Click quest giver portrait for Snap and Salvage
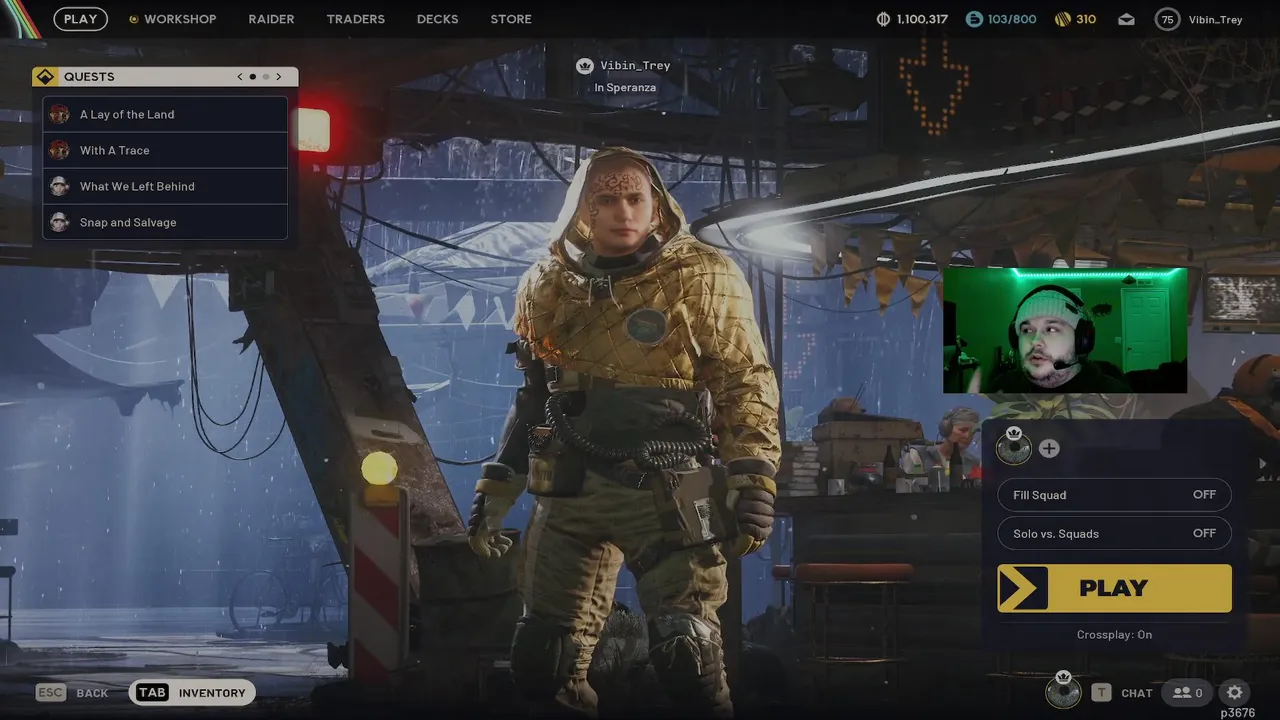This screenshot has width=1280, height=720. click(60, 222)
